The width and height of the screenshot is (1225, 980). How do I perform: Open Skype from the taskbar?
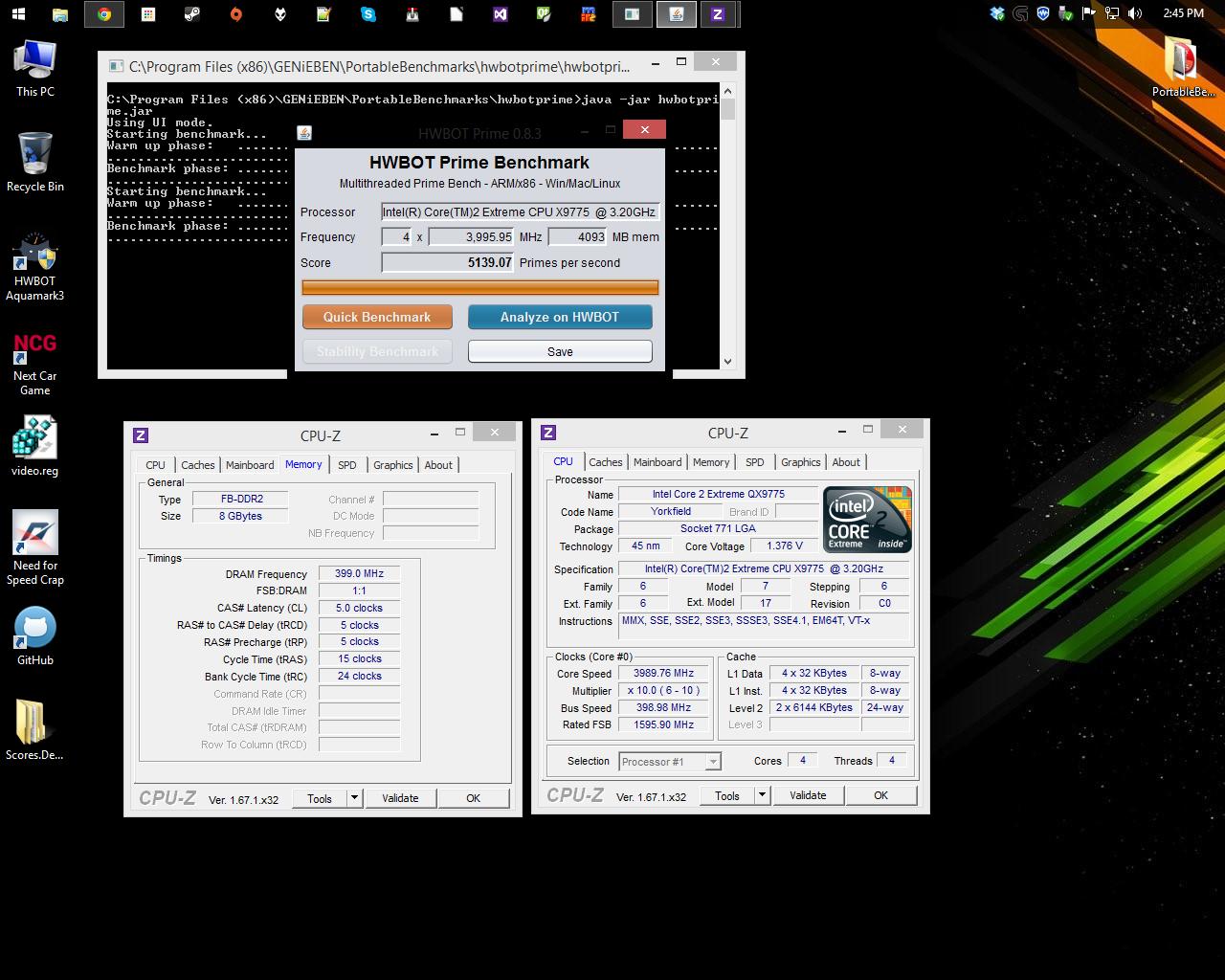367,14
